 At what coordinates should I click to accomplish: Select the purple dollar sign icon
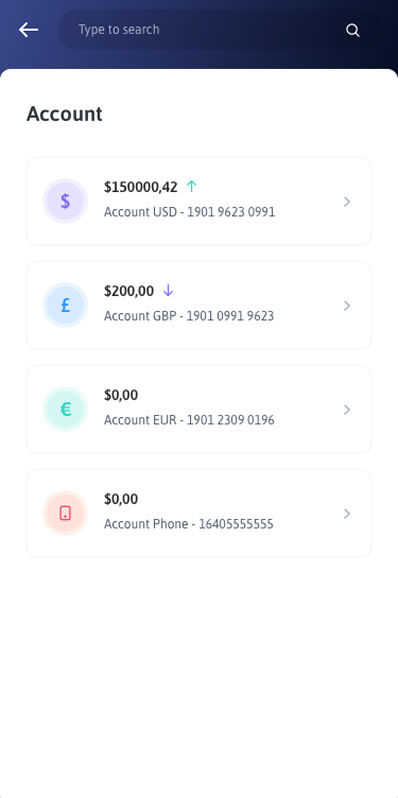65,201
